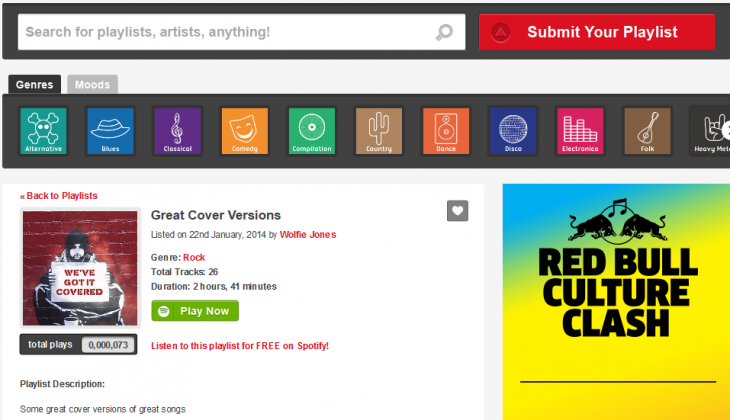Screen dimensions: 730x420
Task: Switch to the Moods tab
Action: [93, 85]
